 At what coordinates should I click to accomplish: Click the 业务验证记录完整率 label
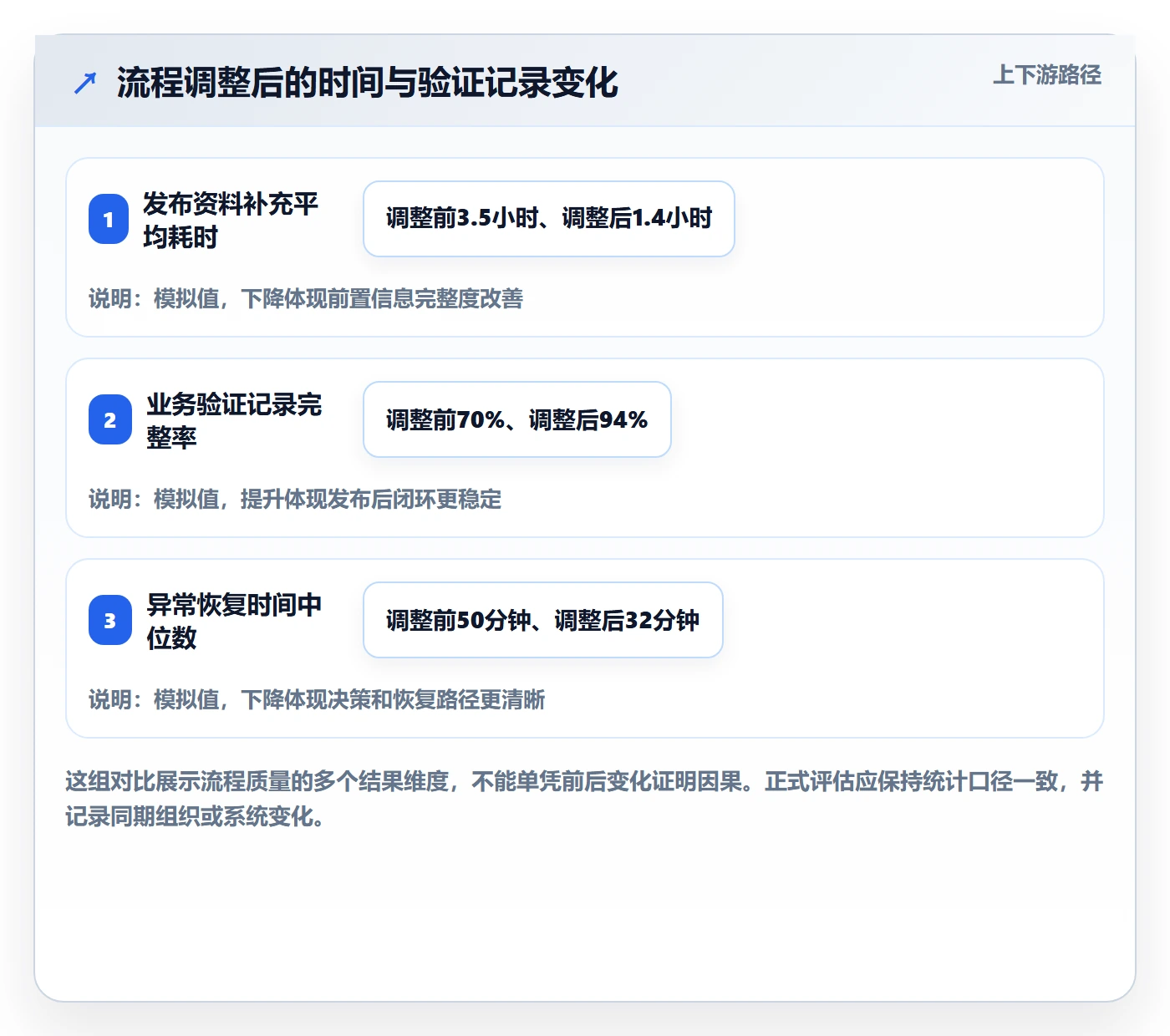[234, 420]
